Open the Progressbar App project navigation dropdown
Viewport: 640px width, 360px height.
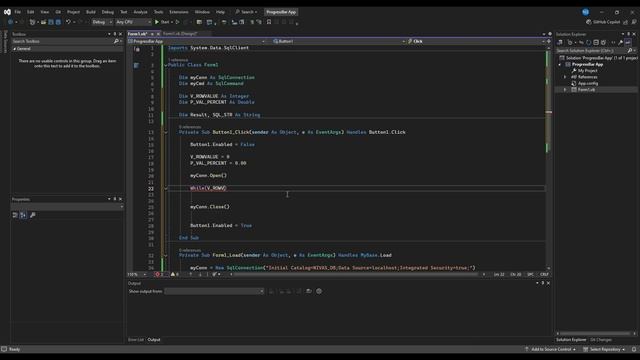click(196, 41)
